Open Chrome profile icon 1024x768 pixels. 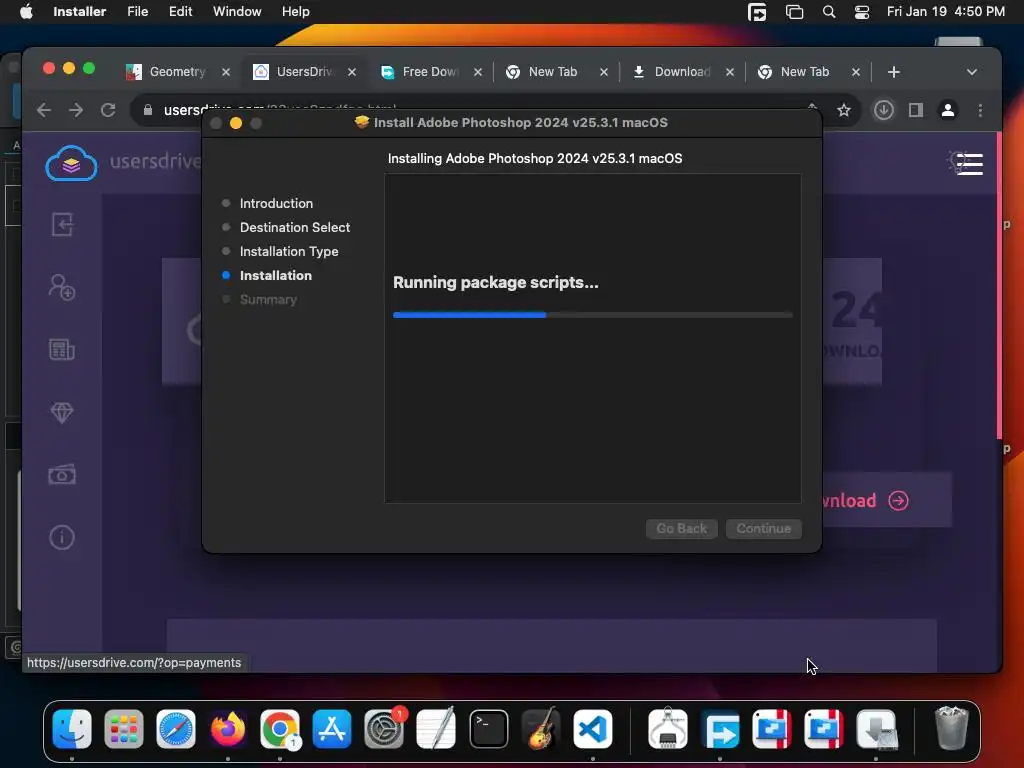[948, 110]
